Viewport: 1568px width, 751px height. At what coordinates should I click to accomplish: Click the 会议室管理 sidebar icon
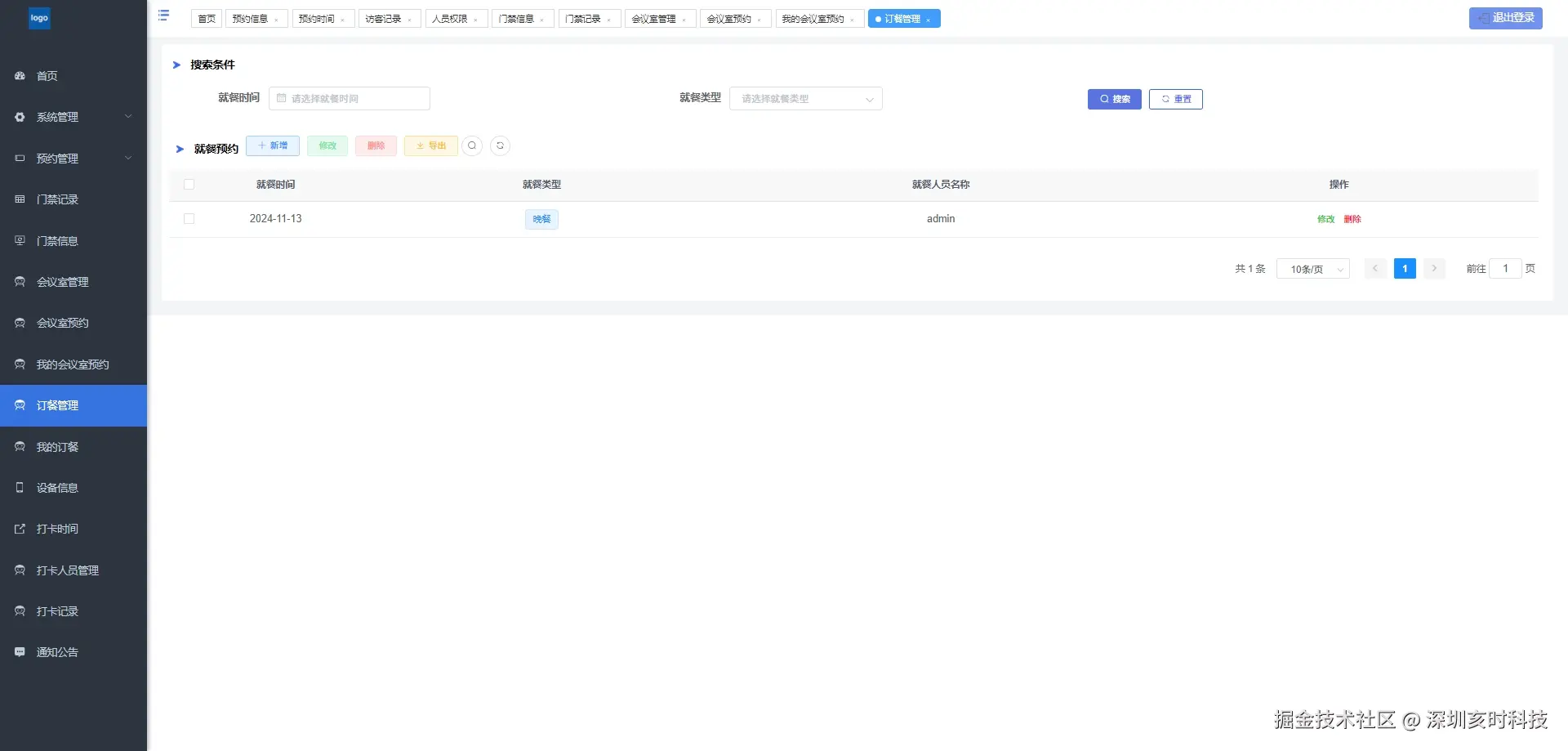[20, 282]
